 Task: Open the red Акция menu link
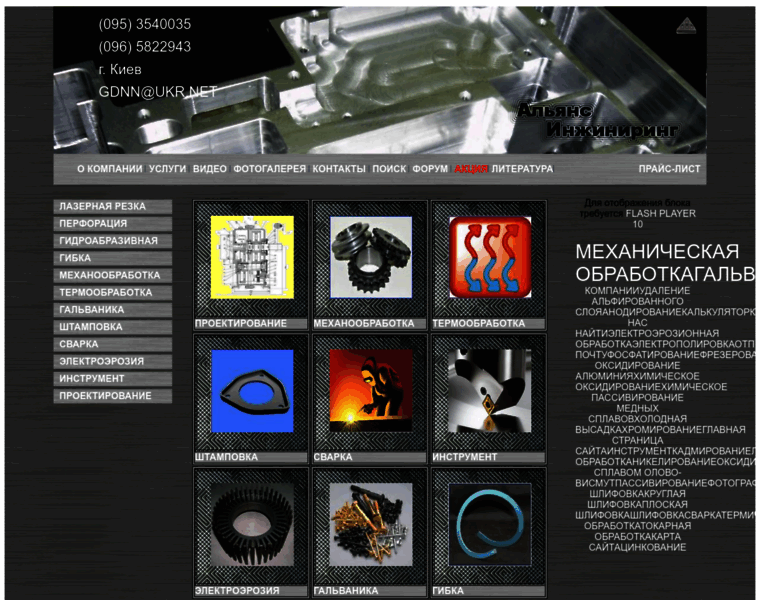471,169
